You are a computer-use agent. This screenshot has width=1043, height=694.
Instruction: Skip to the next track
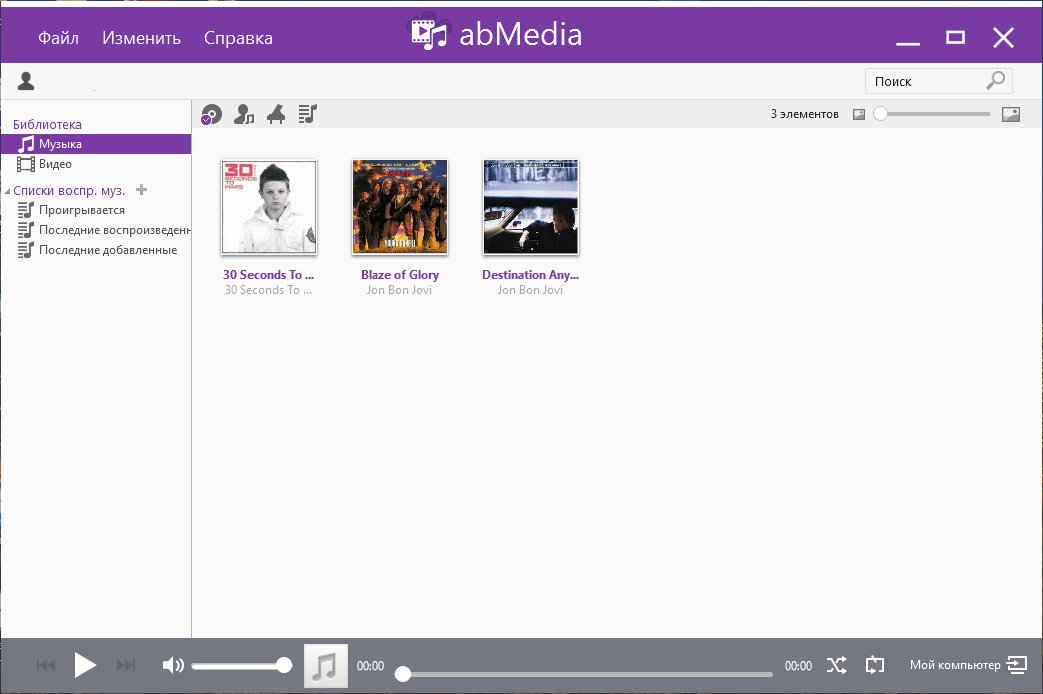[126, 665]
